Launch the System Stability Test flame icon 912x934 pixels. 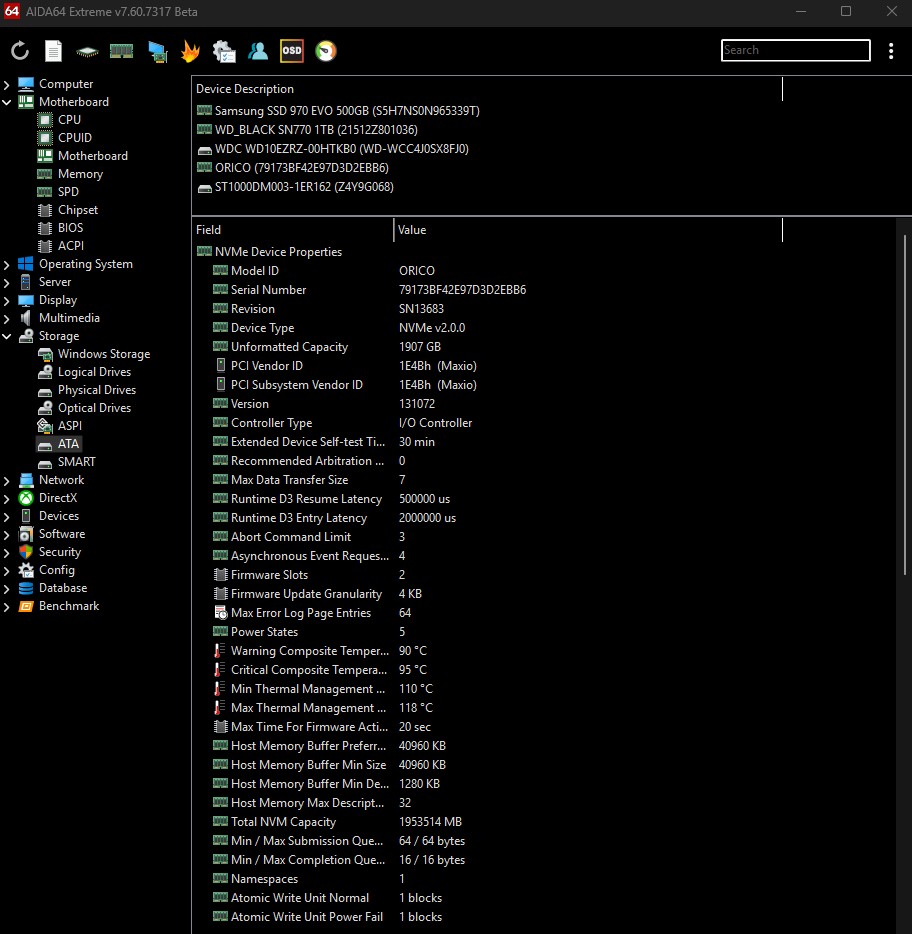pos(190,51)
